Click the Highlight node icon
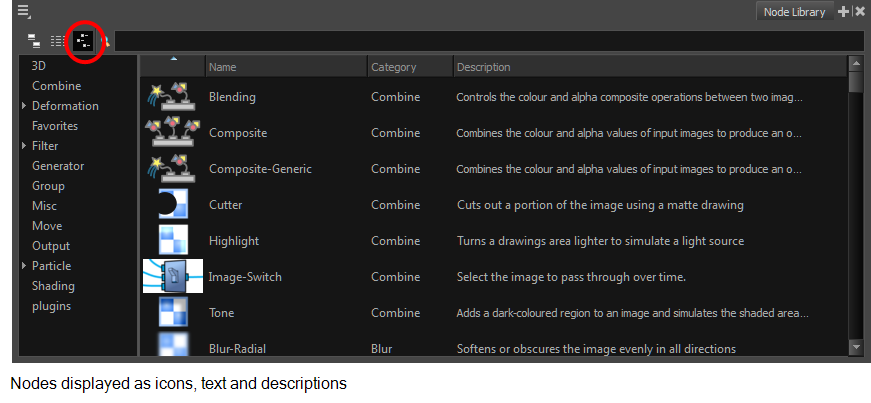The height and width of the screenshot is (403, 871). (173, 241)
